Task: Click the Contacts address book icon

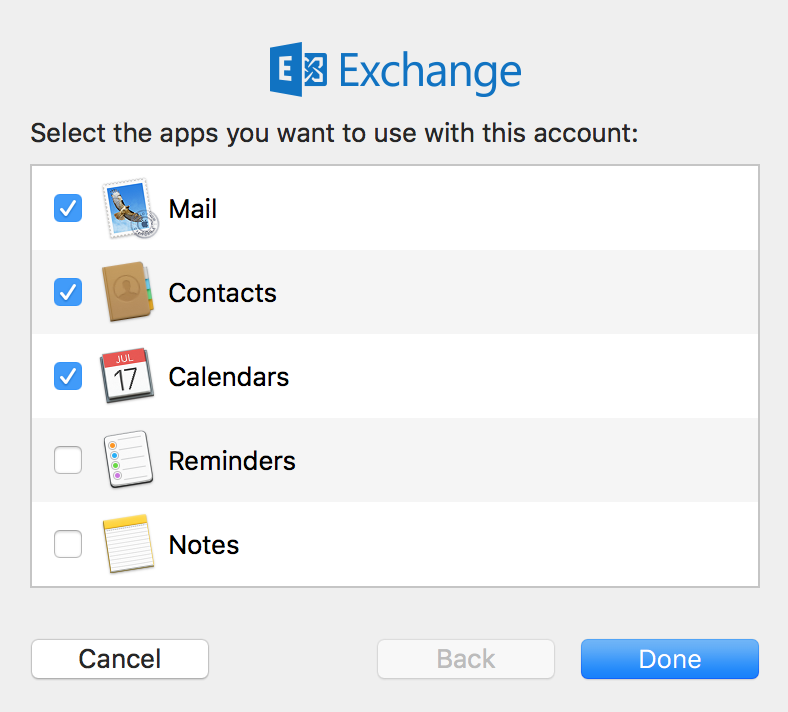Action: (128, 291)
